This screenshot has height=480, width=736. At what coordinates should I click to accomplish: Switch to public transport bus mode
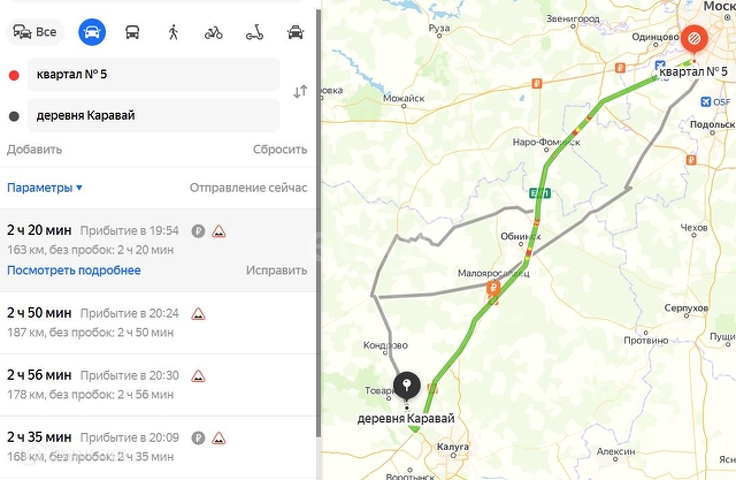pyautogui.click(x=132, y=32)
